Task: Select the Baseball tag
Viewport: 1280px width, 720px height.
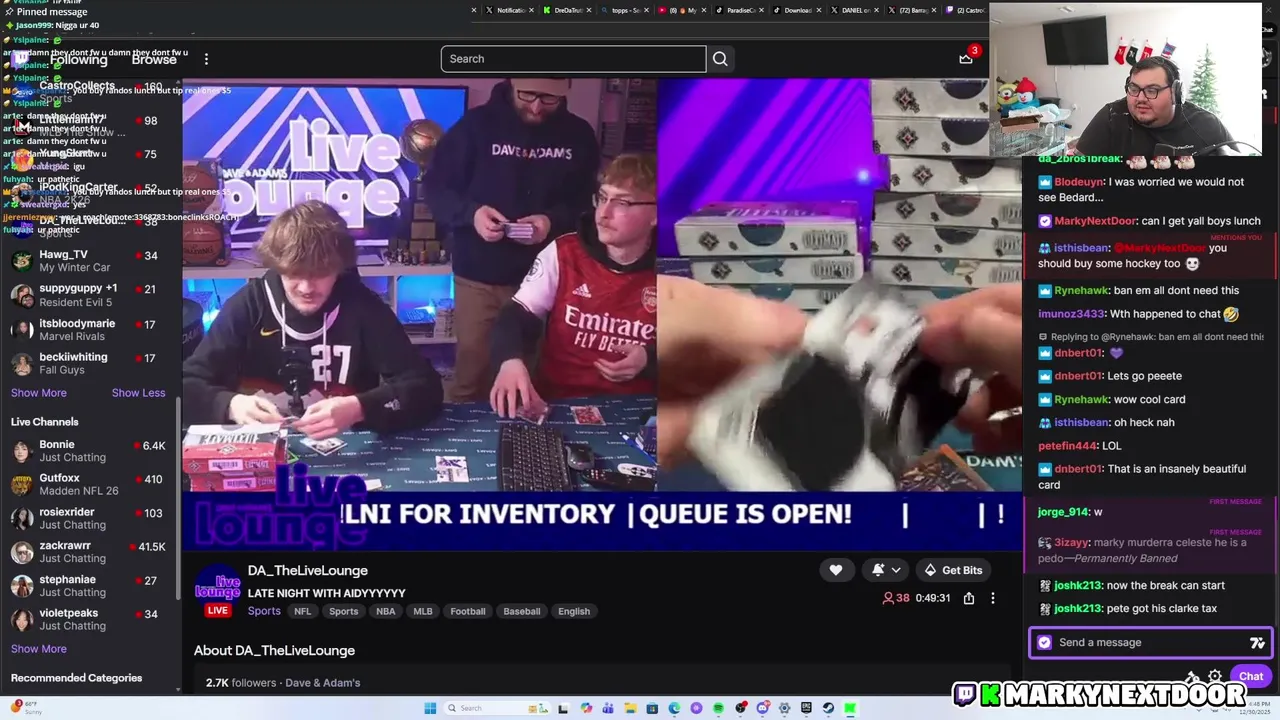Action: pos(521,611)
